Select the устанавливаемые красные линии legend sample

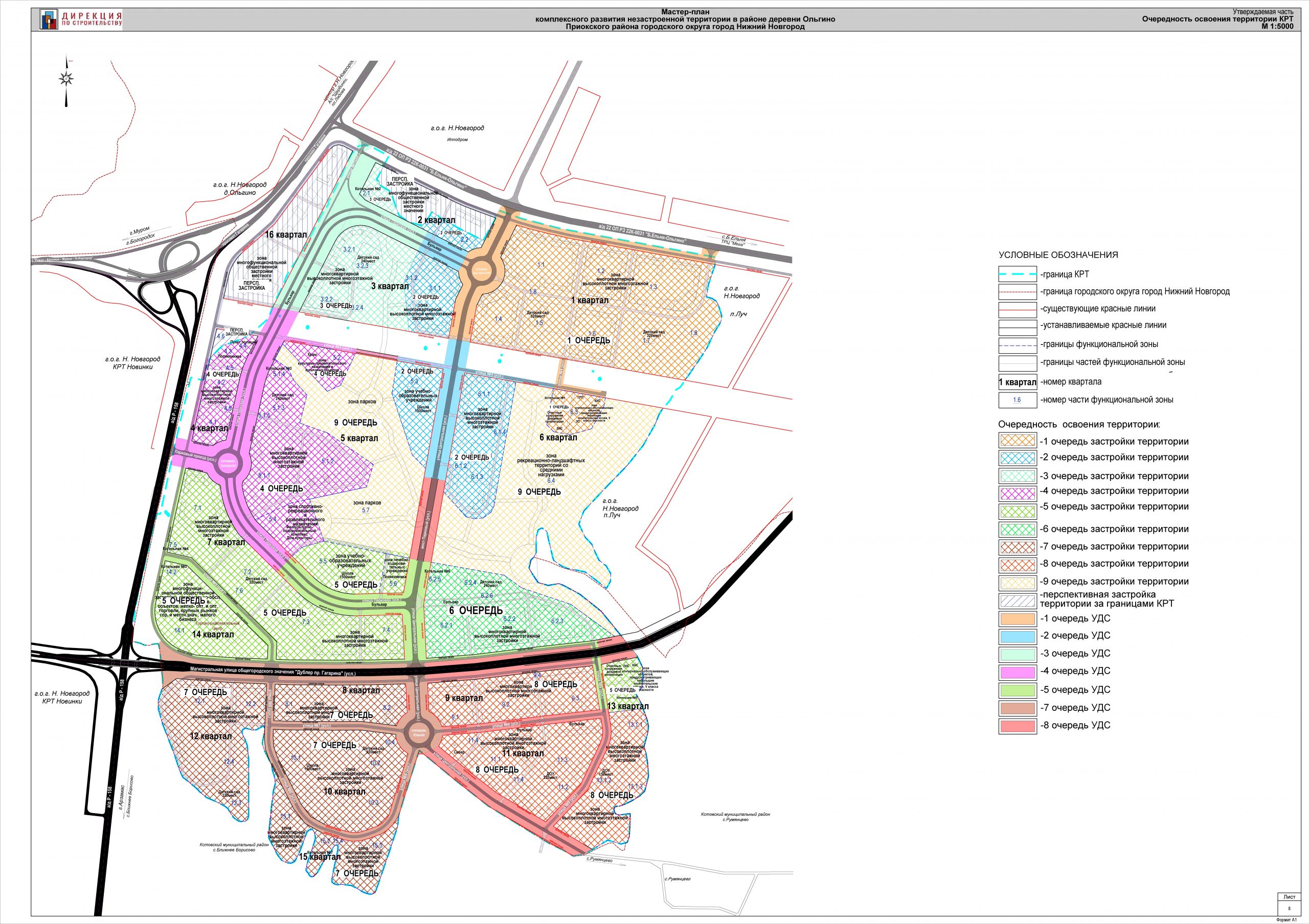coord(1017,328)
